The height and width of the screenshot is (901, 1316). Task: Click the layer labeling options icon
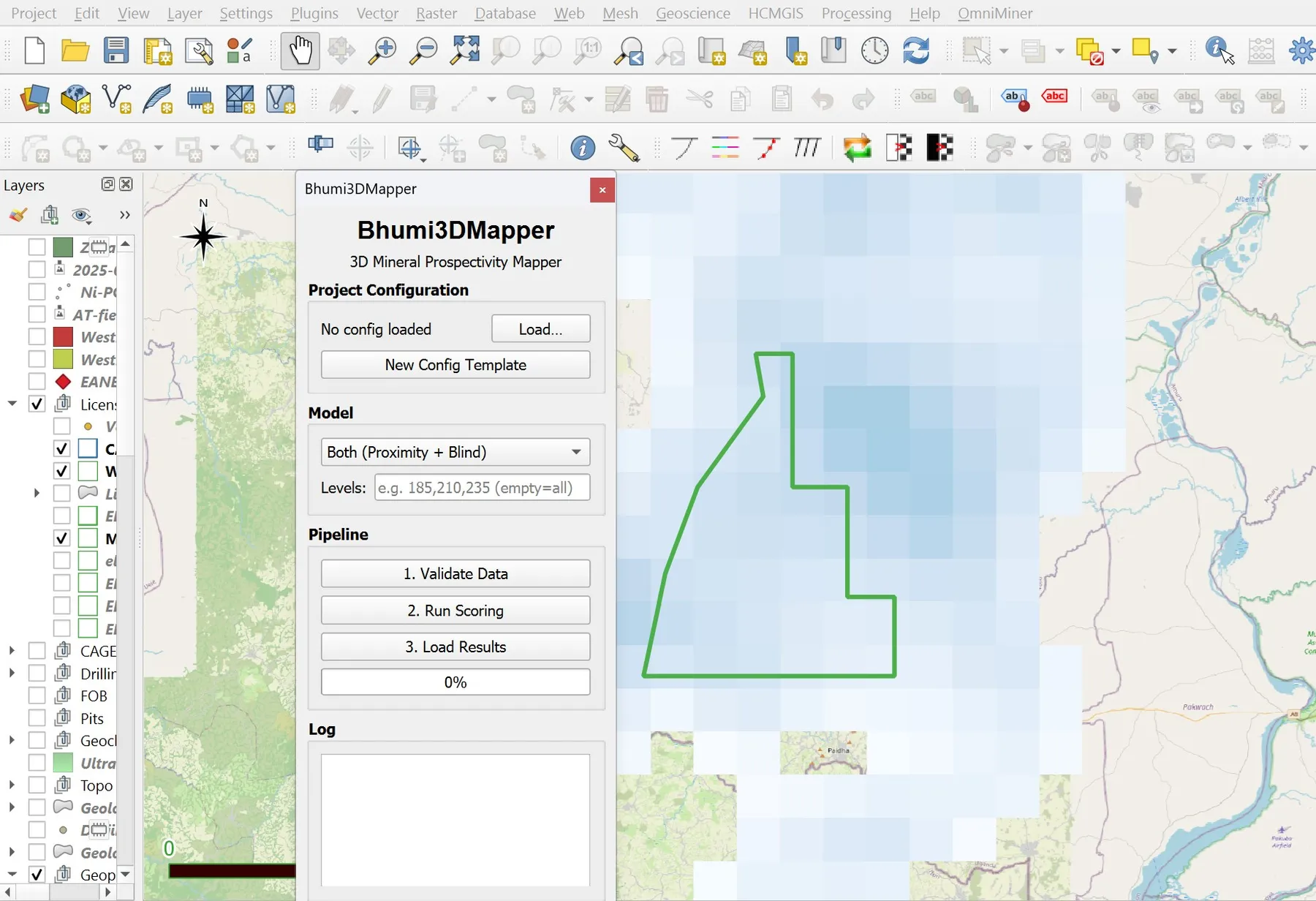pyautogui.click(x=1014, y=99)
